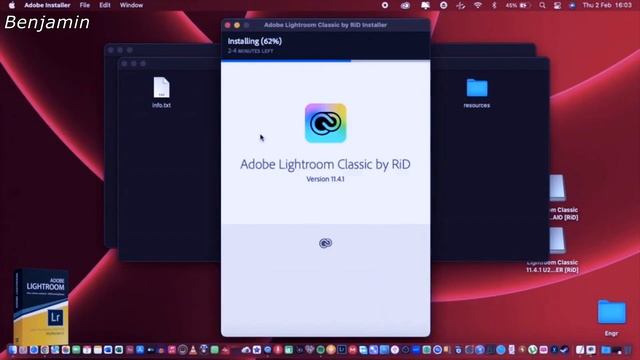Image resolution: width=640 pixels, height=360 pixels.
Task: Open the File menu
Action: tap(84, 5)
